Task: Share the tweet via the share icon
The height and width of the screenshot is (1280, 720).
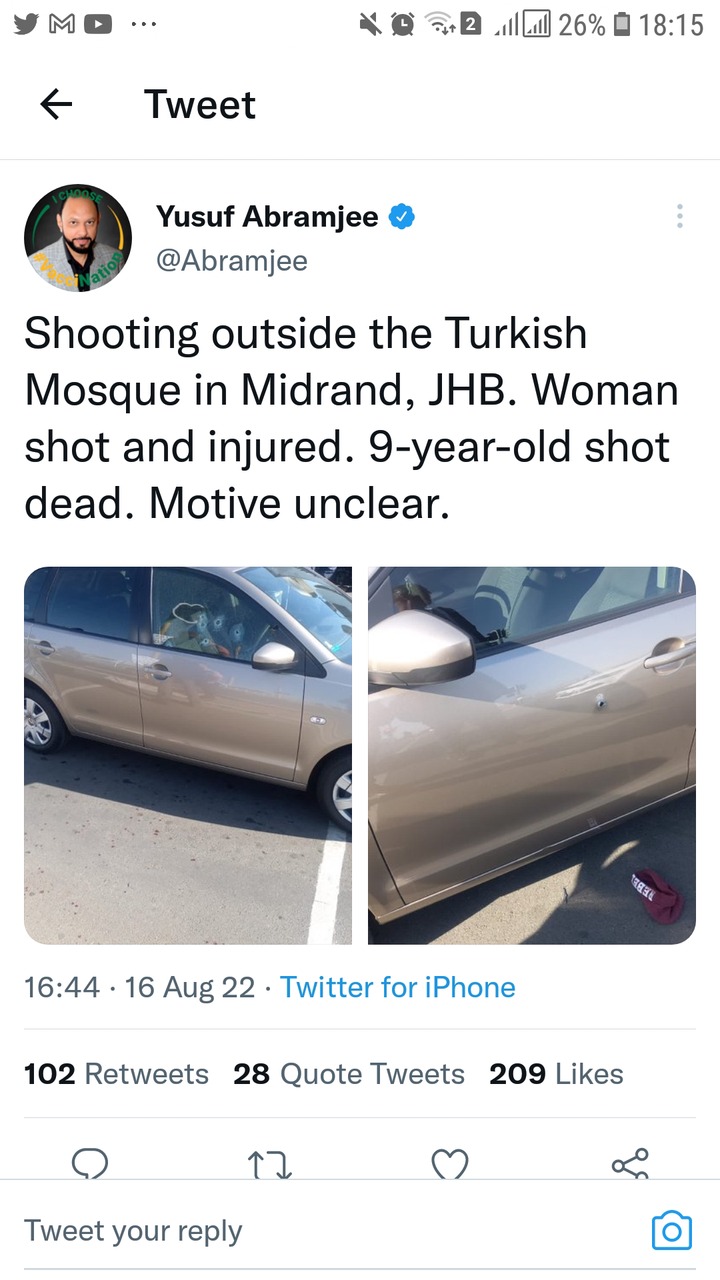Action: [x=630, y=1163]
